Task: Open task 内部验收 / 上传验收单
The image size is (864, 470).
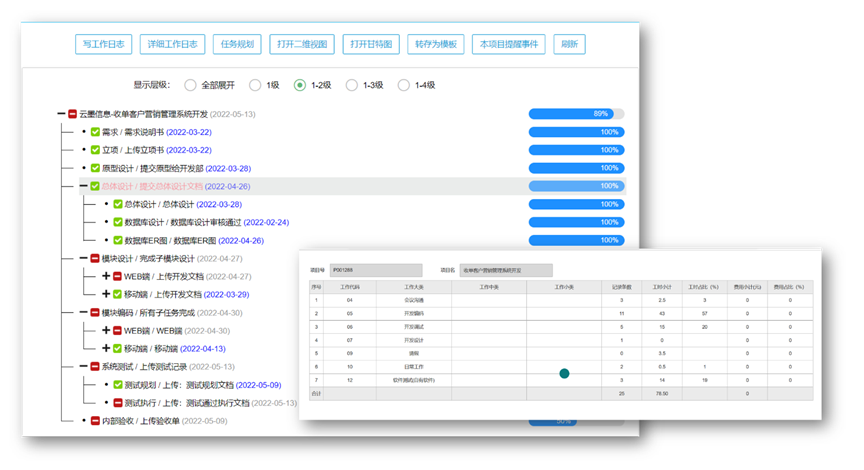Action: [x=164, y=421]
